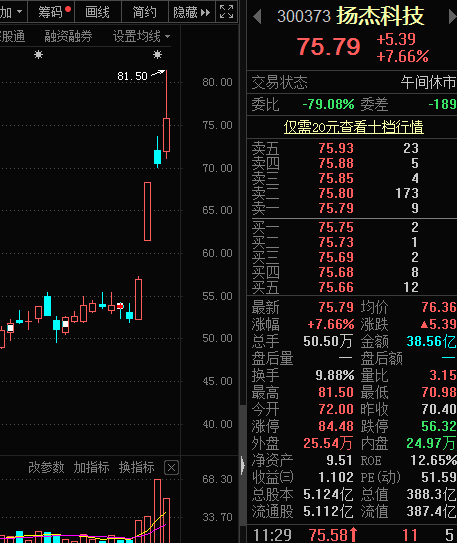Click the 换手 value 9.88%
Viewport: 457px width, 543px height.
point(335,375)
